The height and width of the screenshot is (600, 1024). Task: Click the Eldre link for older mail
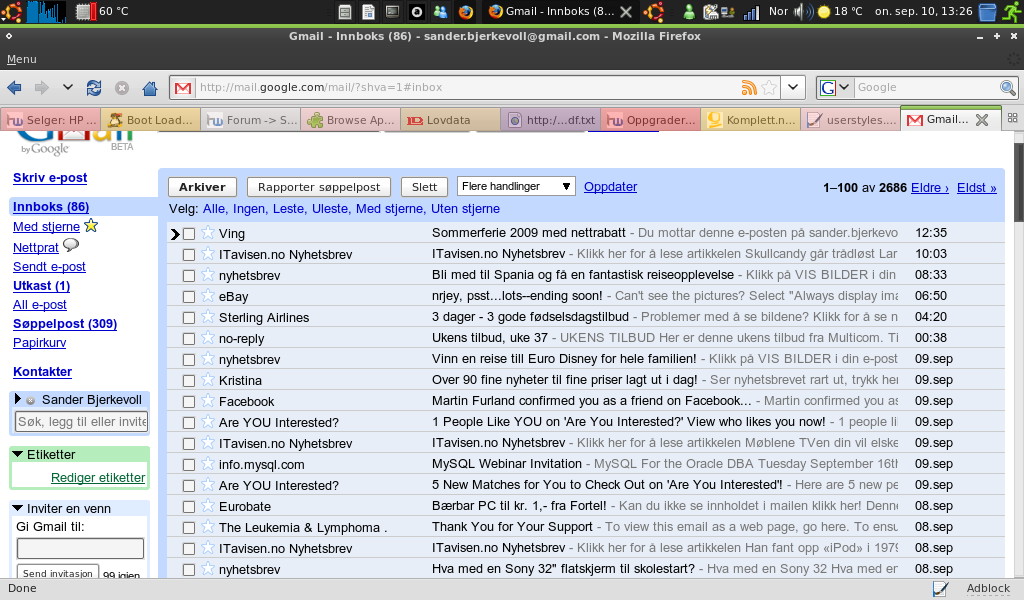pyautogui.click(x=930, y=188)
